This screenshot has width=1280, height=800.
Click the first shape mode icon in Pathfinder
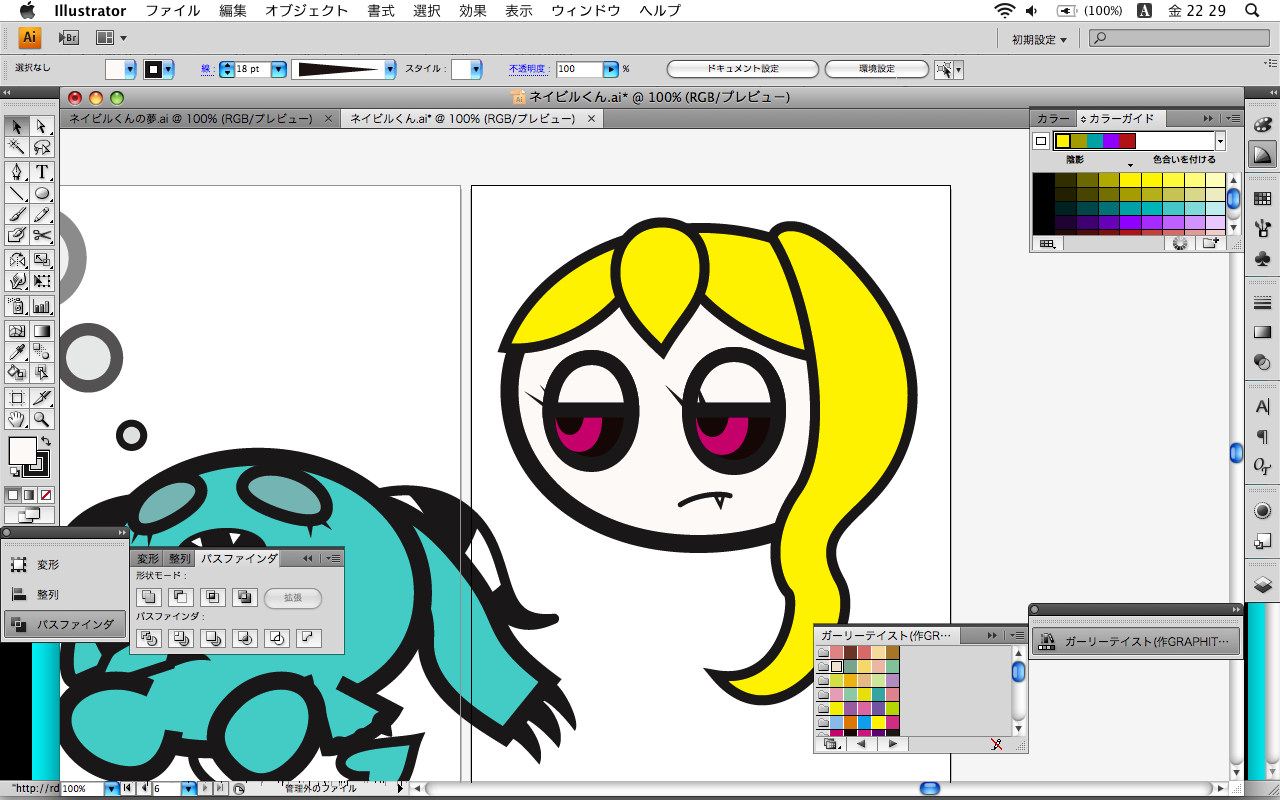[149, 597]
